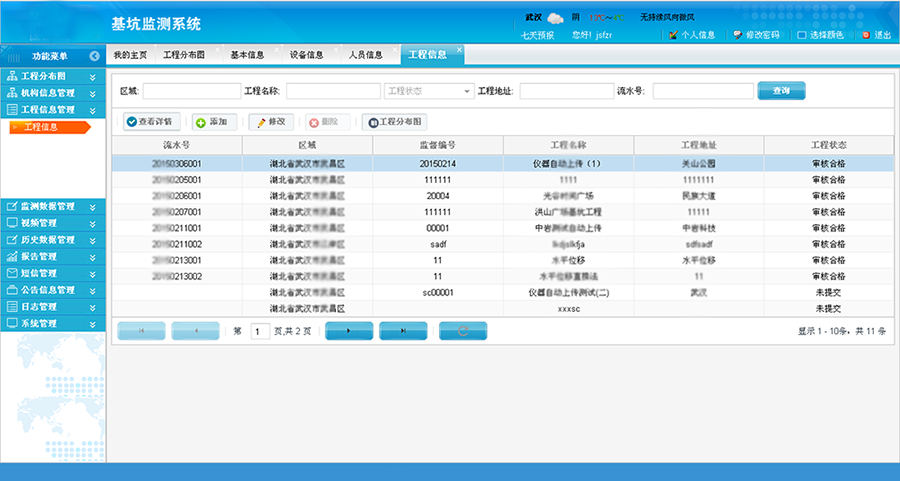Collapse the 功能菜单 sidebar with arrow icon
900x481 pixels.
click(x=94, y=56)
